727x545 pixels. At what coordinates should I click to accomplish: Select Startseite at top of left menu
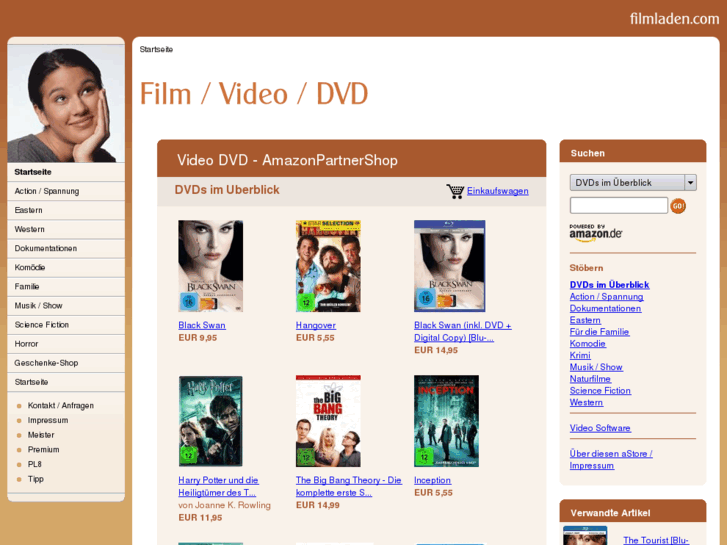pos(66,172)
